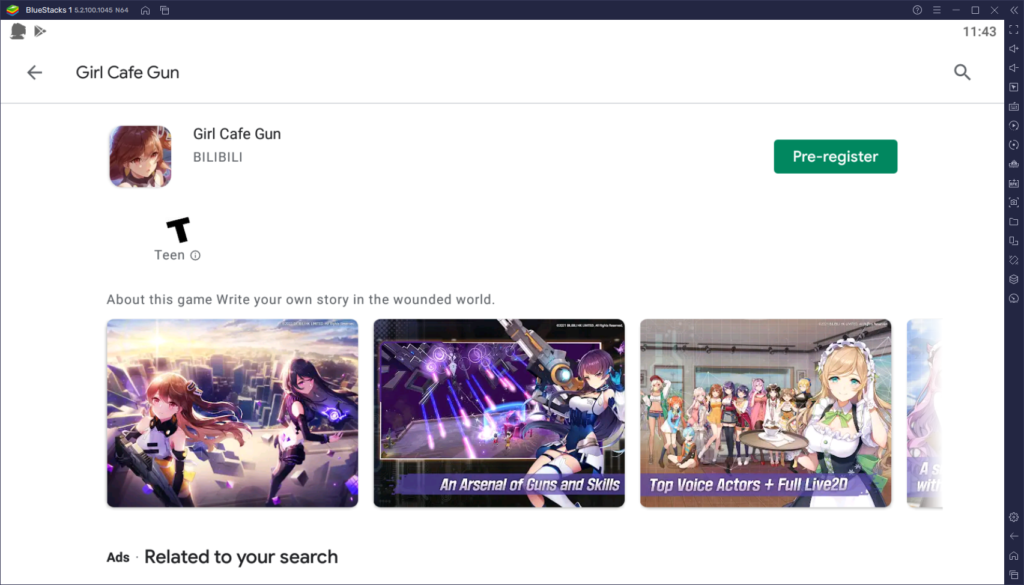This screenshot has width=1024, height=585.
Task: View the Arsenal of Guns and Skills screenshot
Action: click(498, 413)
